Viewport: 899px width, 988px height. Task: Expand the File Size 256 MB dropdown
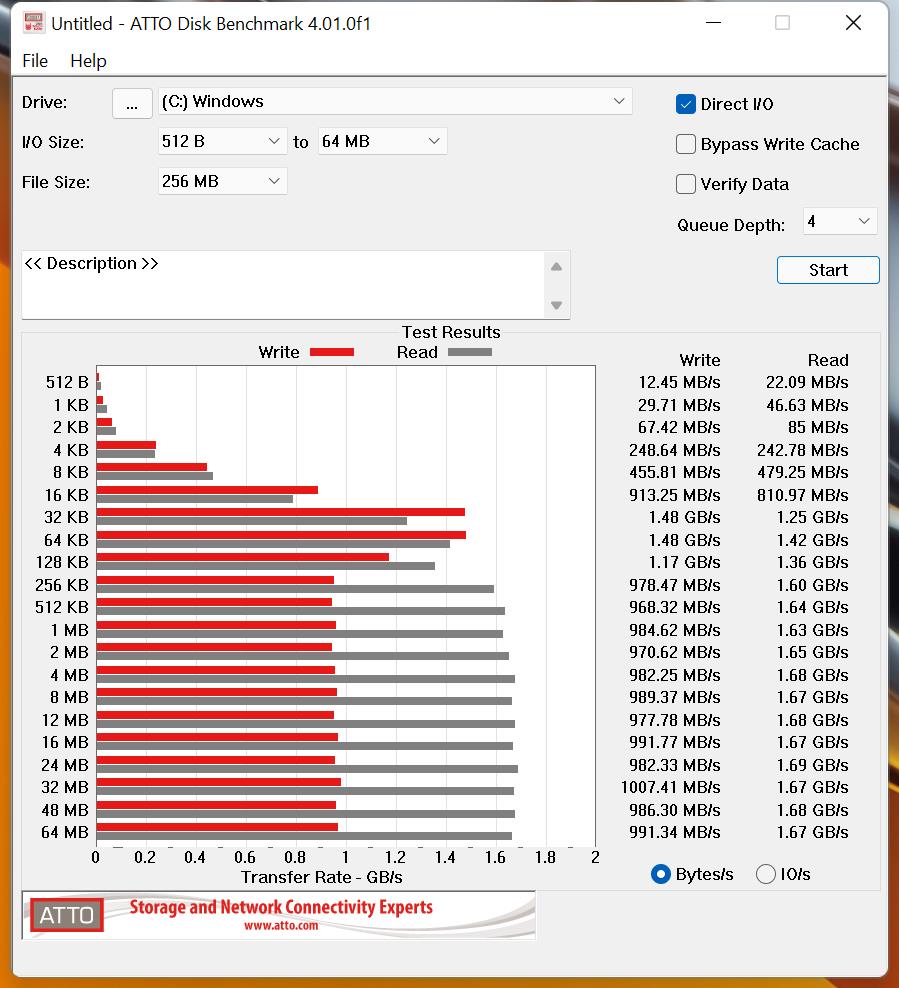click(221, 181)
